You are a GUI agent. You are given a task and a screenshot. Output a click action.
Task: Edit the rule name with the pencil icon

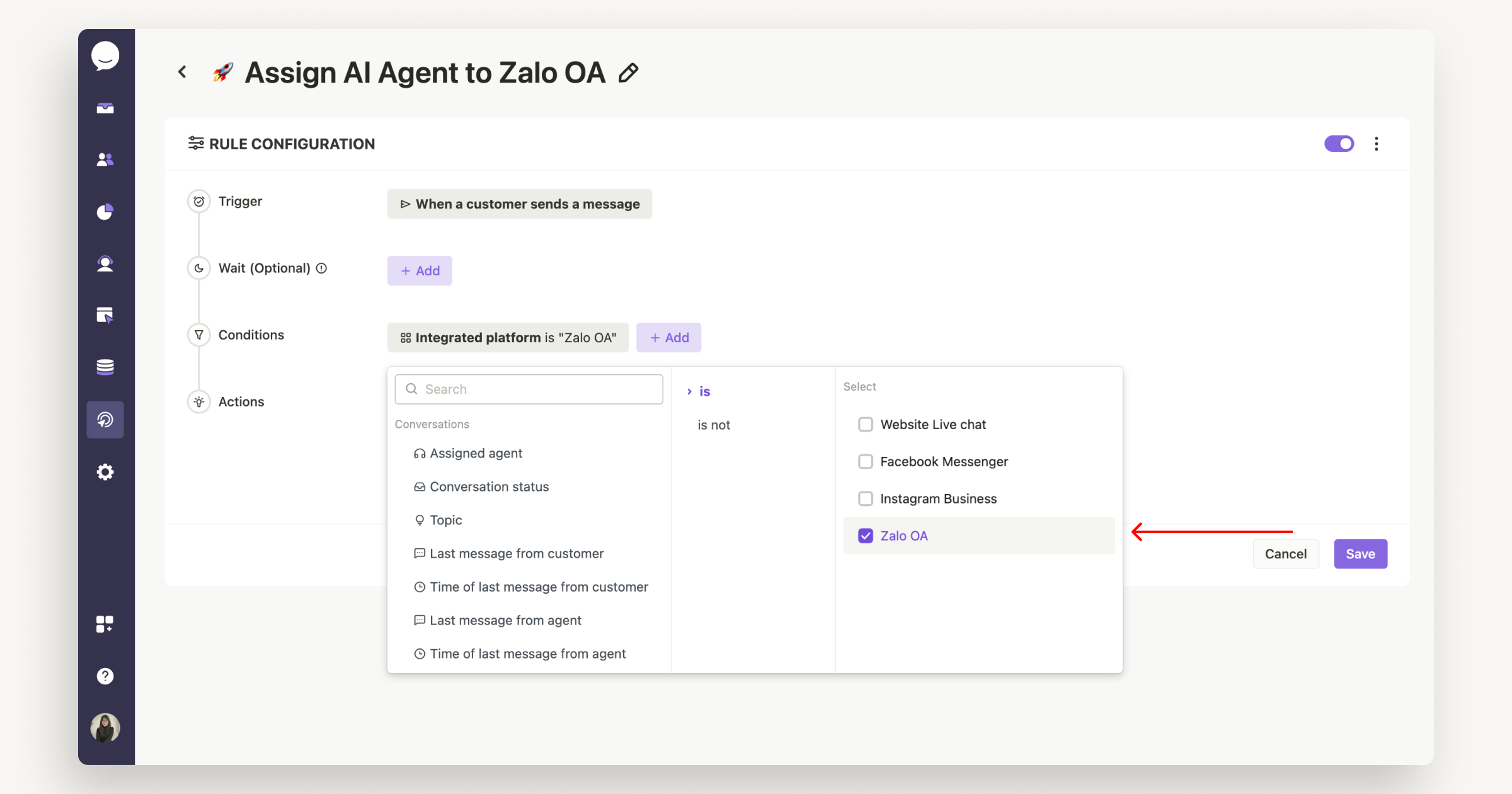[x=628, y=72]
